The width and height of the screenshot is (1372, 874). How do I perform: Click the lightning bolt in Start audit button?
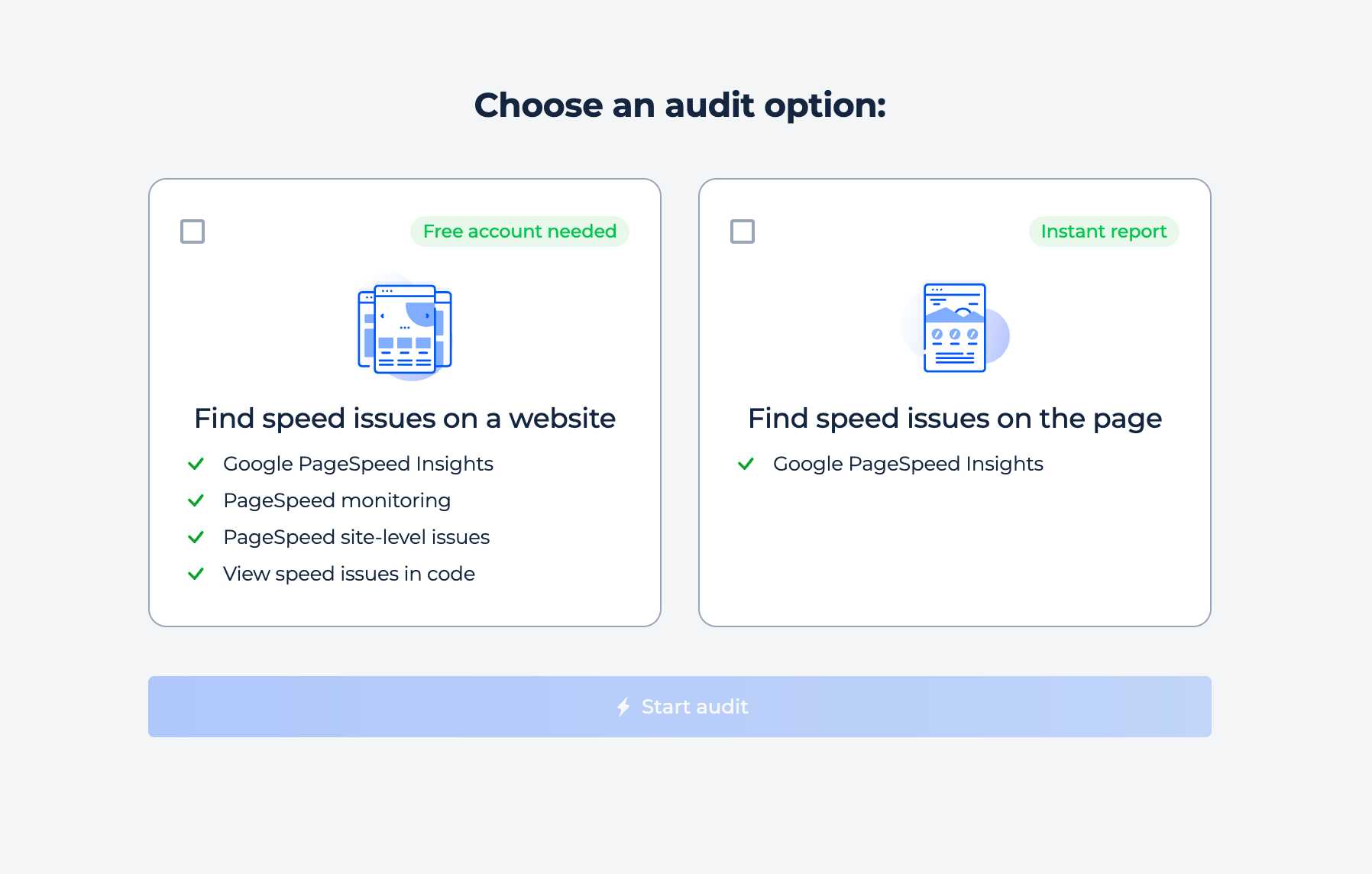[623, 707]
